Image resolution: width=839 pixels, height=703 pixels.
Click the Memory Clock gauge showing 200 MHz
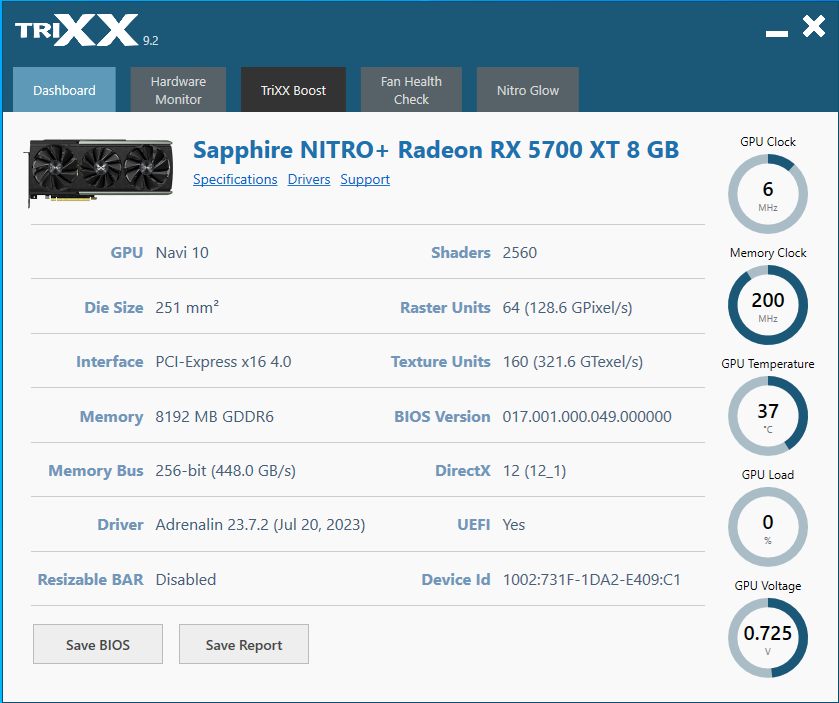click(x=768, y=305)
